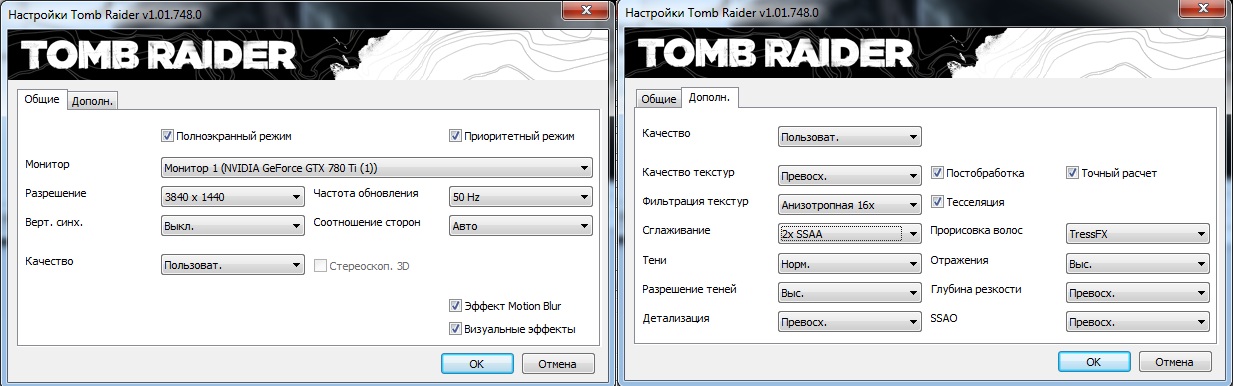
Task: Click the disabled Стереоскоп. 3D checkbox
Action: pos(321,265)
